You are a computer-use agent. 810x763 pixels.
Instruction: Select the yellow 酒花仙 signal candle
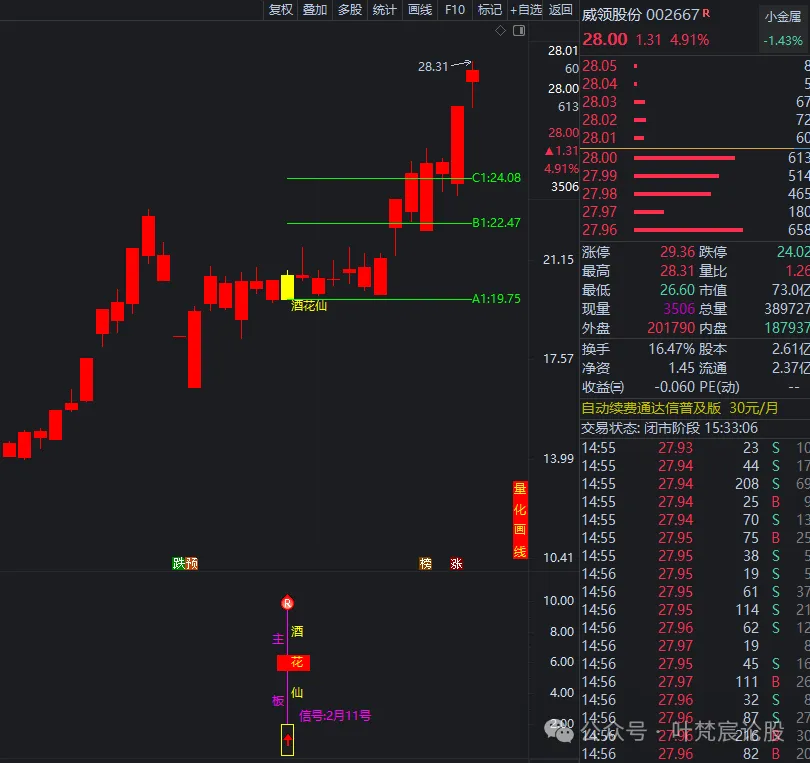tap(287, 287)
